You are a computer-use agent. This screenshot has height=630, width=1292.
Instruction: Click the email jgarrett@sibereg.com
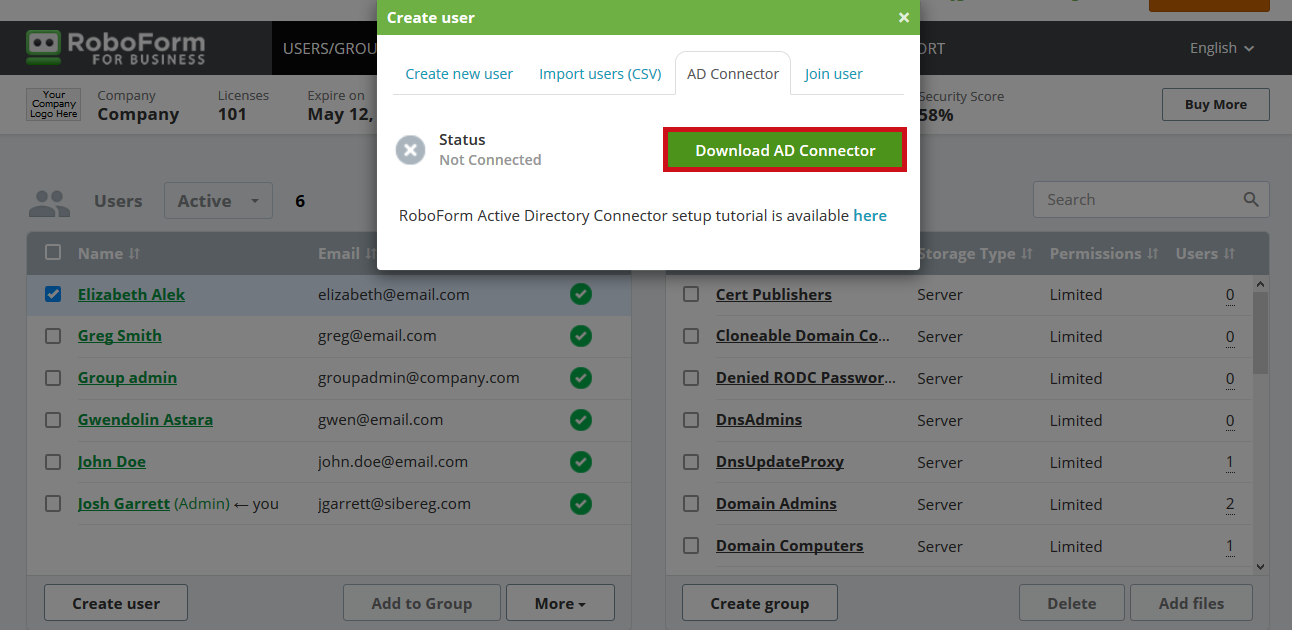coord(394,504)
